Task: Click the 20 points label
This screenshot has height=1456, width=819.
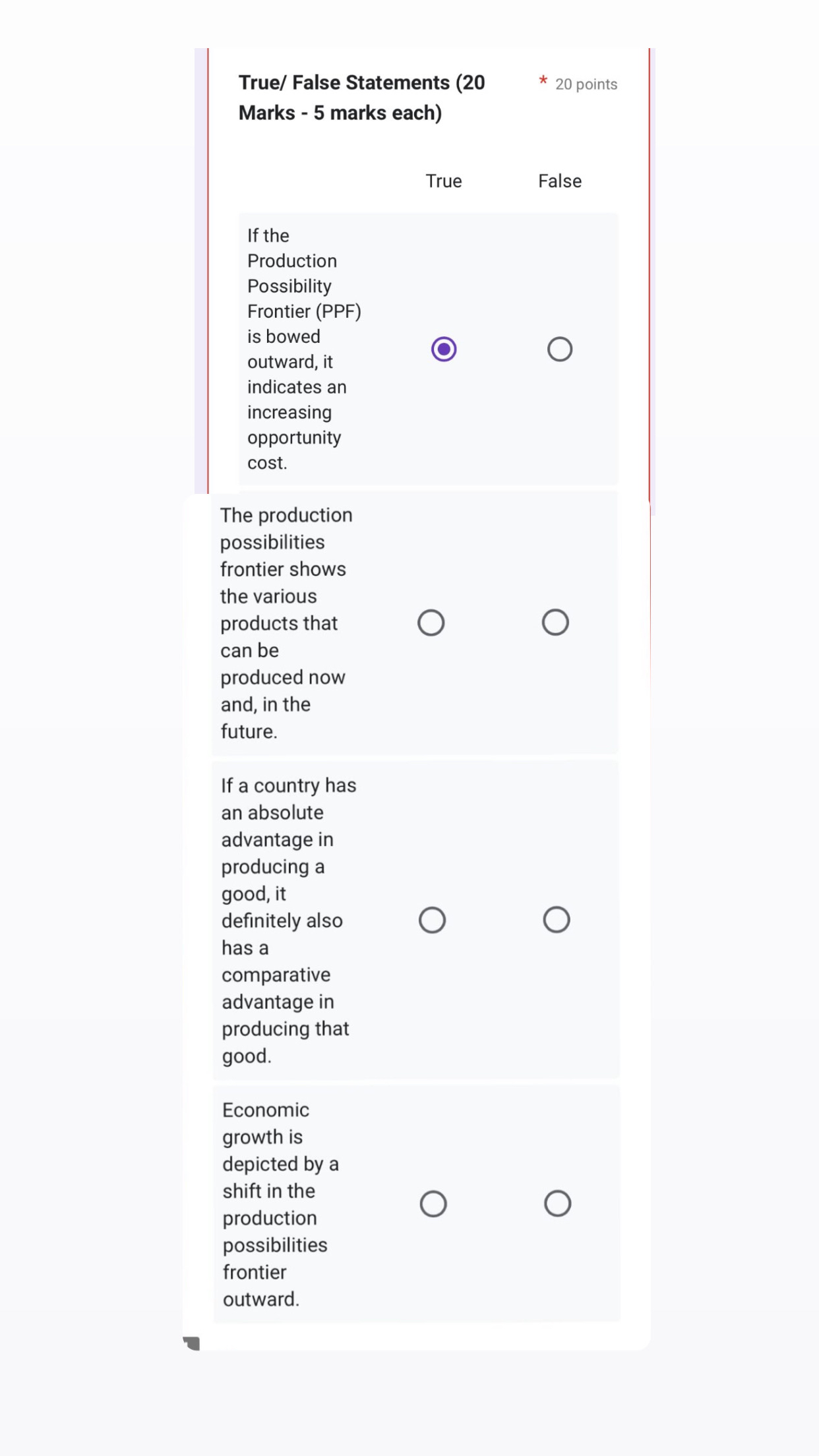Action: tap(586, 84)
